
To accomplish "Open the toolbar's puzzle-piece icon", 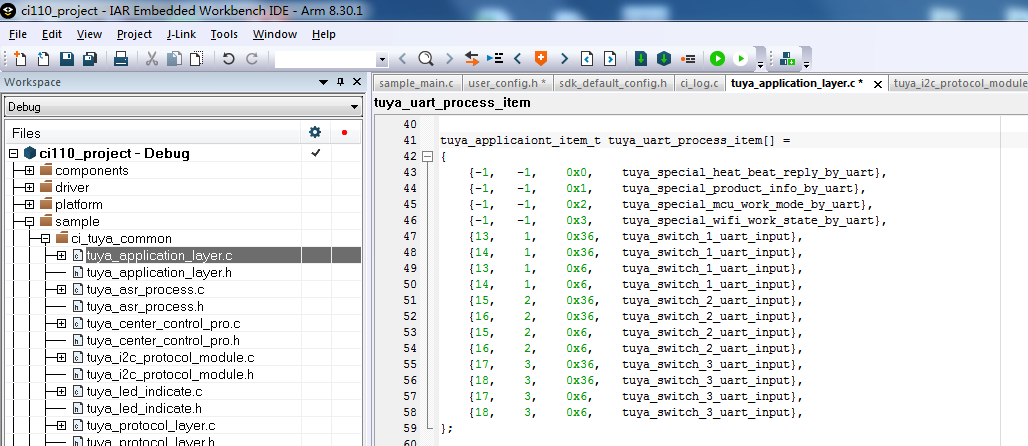I will click(787, 59).
